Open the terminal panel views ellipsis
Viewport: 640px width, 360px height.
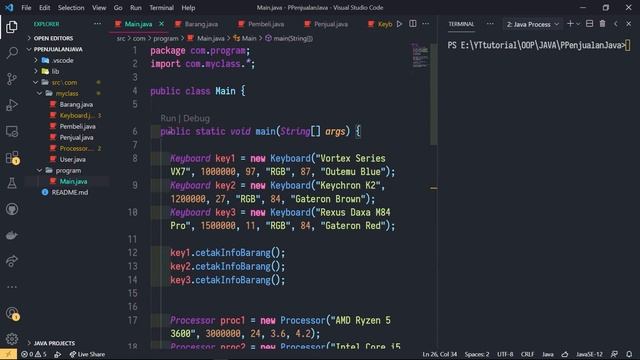coord(490,24)
